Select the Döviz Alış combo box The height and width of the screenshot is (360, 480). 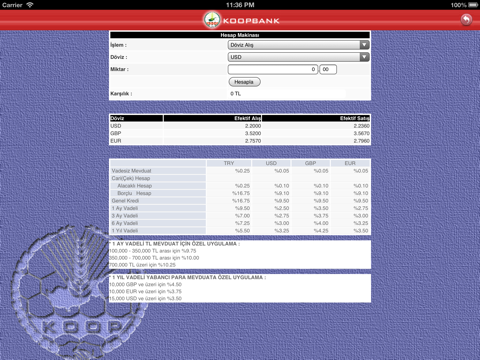click(298, 45)
